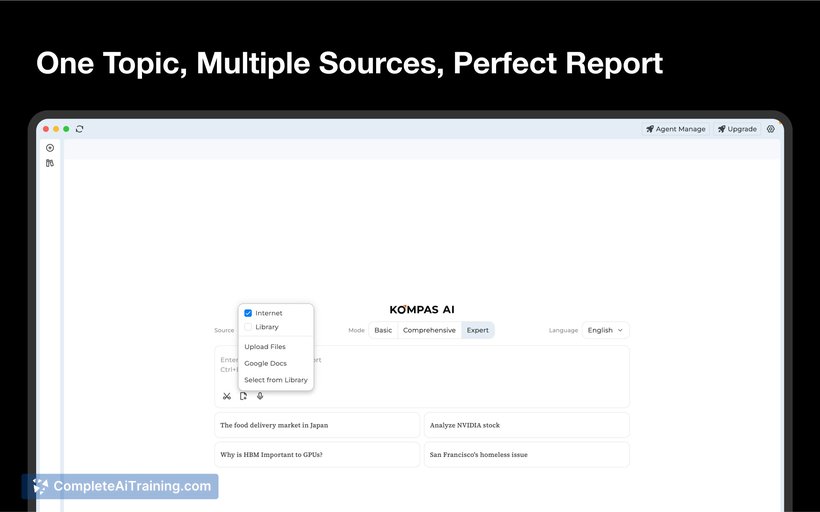The width and height of the screenshot is (820, 512).
Task: Pick 'Analyze NVIDIA stock' suggestion
Action: pyautogui.click(x=527, y=425)
